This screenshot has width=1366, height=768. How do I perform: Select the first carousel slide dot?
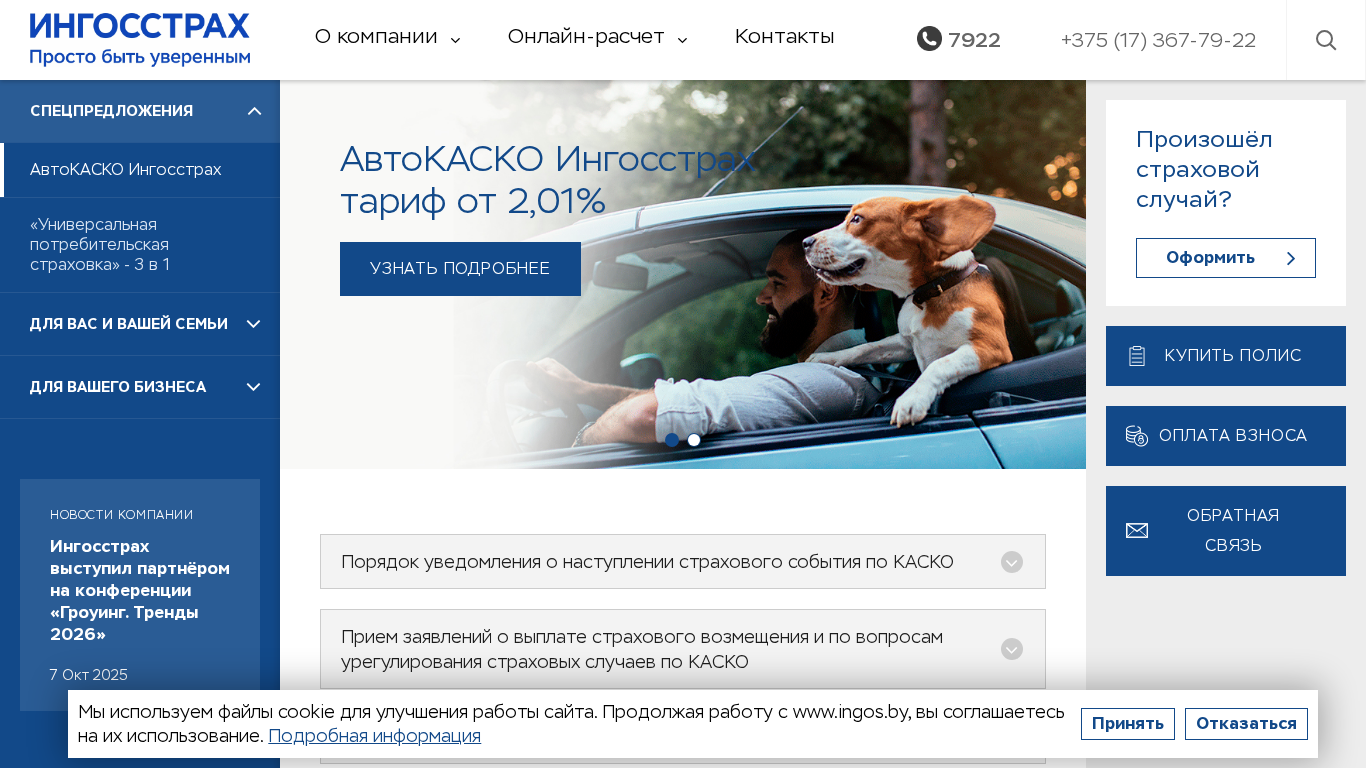pos(672,440)
